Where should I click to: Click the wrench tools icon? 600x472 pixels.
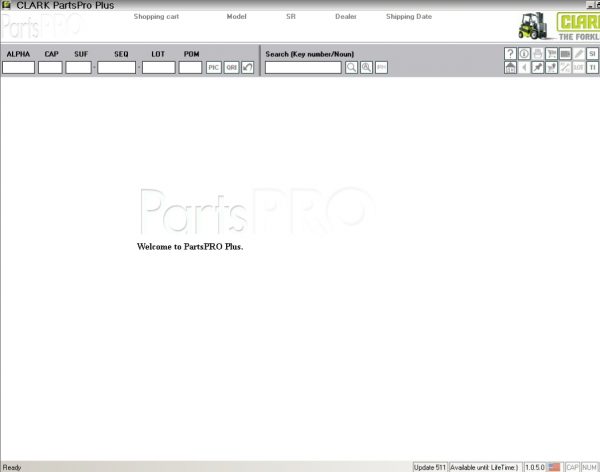565,68
